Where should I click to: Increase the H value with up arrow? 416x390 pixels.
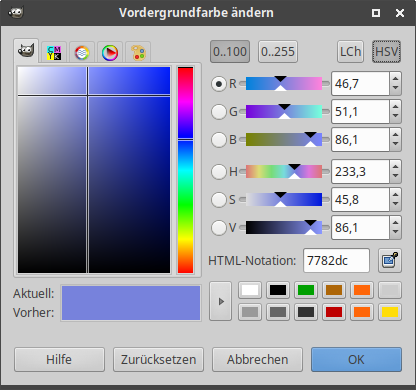pos(395,167)
